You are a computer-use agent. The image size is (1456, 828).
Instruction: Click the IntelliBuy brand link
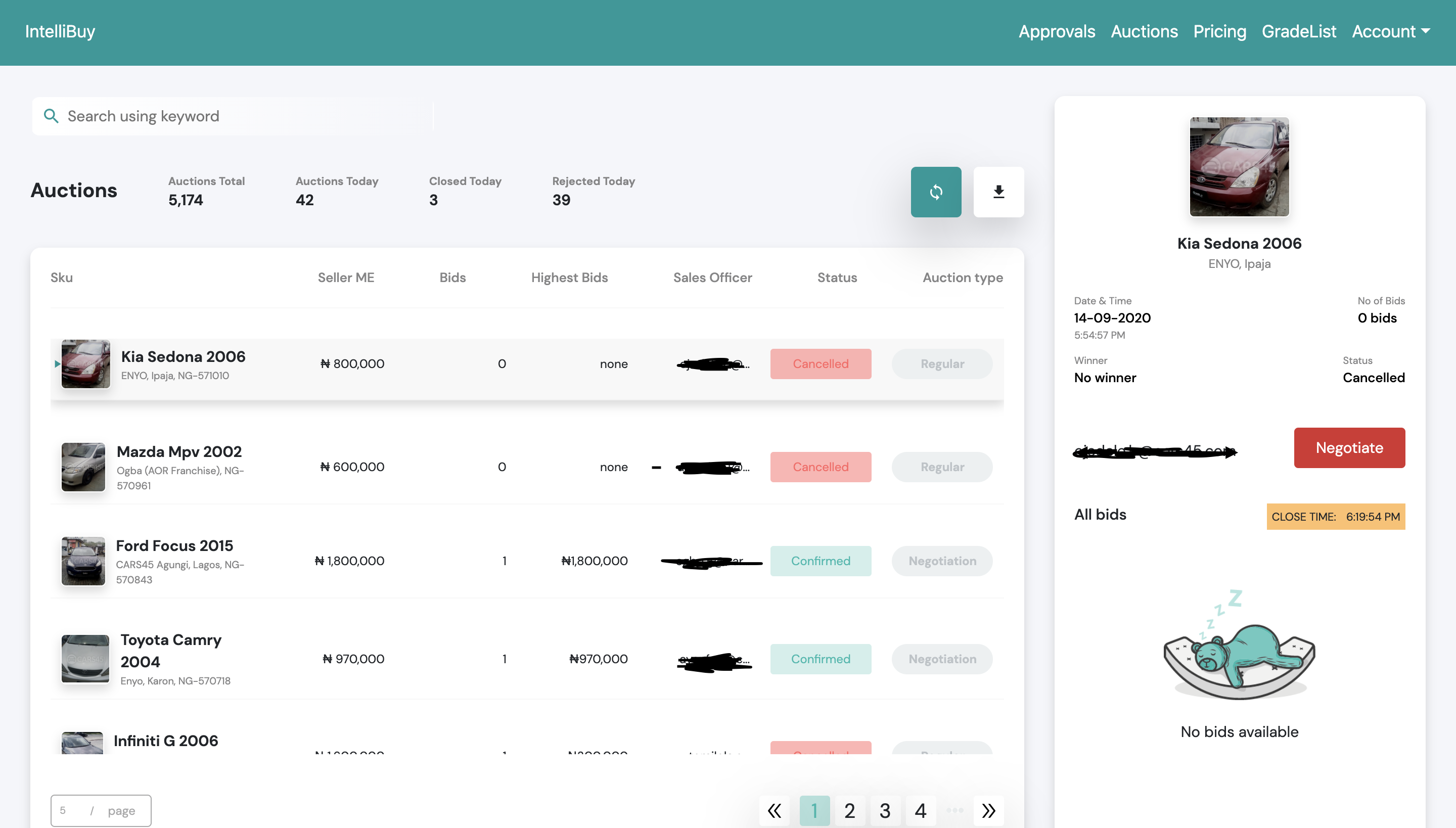point(60,31)
